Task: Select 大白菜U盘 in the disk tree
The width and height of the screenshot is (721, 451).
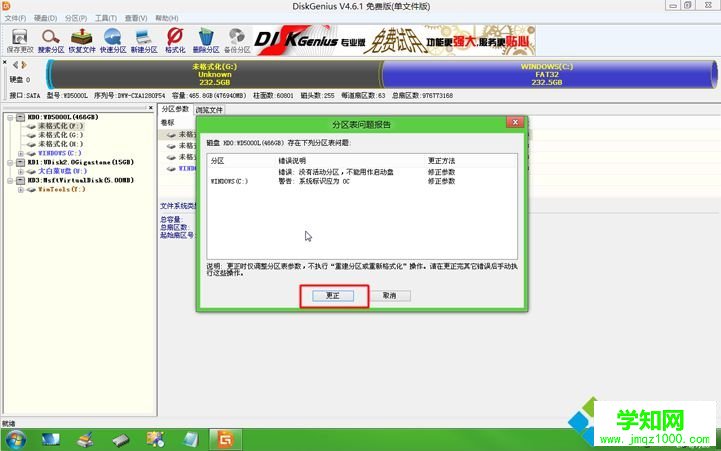Action: (x=62, y=171)
